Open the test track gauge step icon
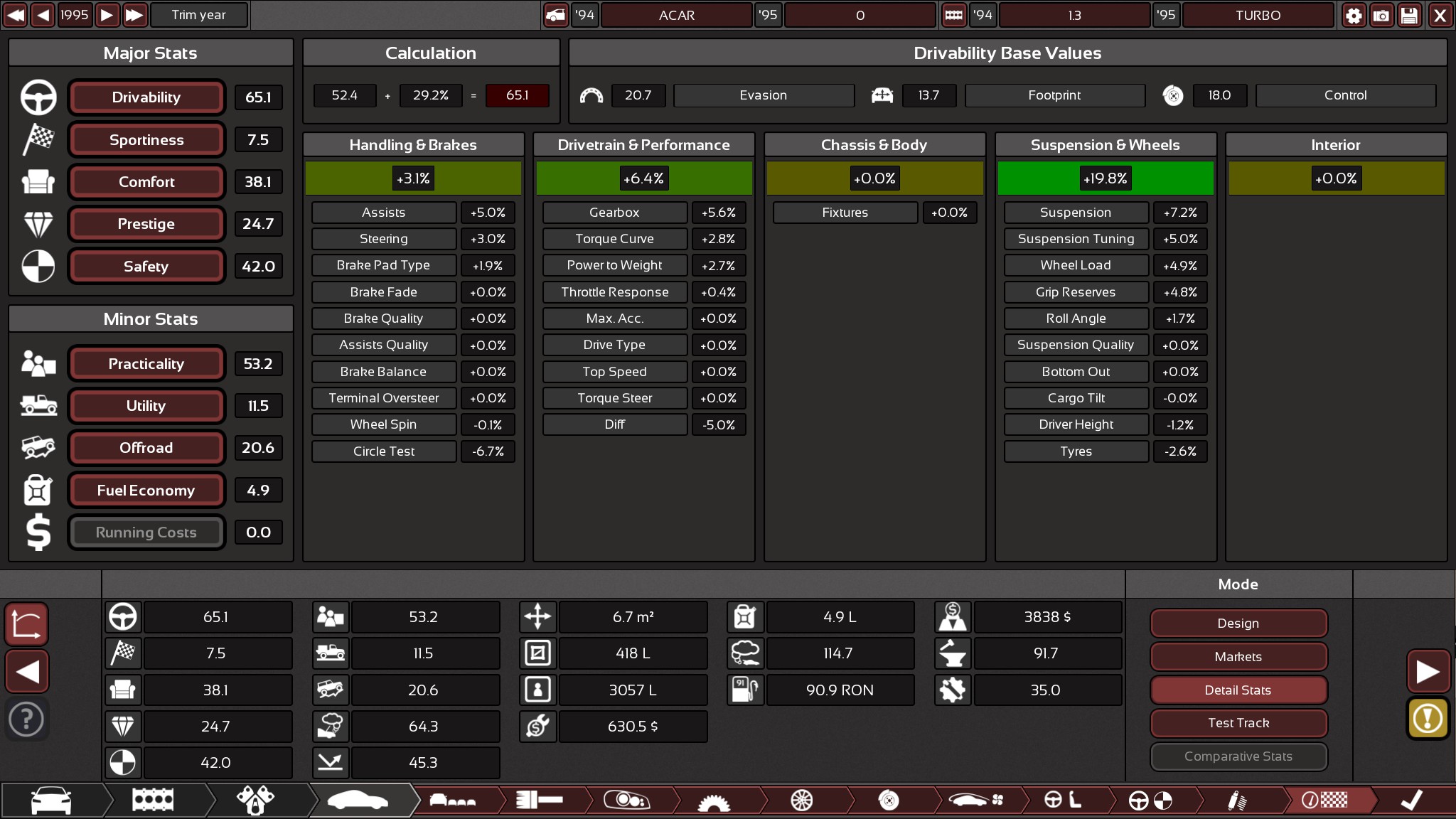Viewport: 1456px width, 819px height. 1324,801
